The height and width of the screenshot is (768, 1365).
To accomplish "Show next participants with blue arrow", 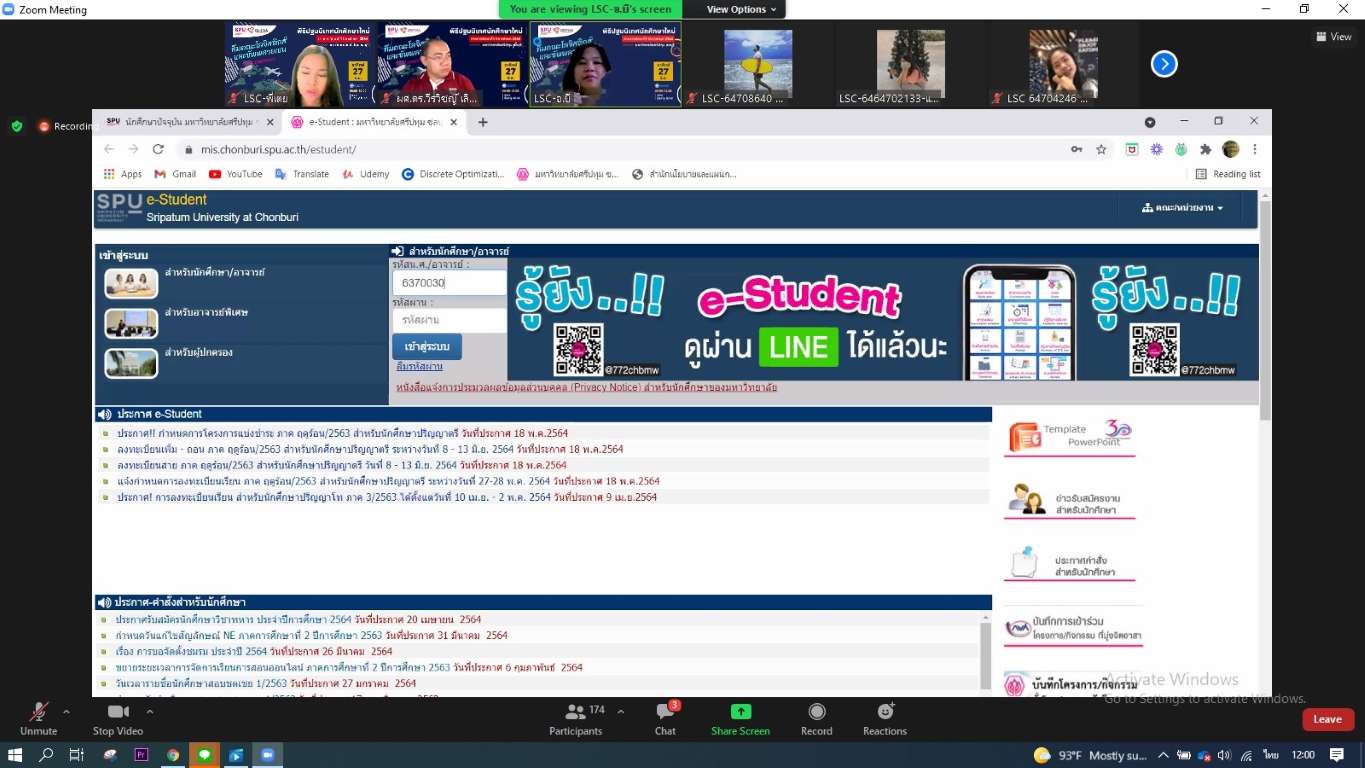I will (x=1163, y=64).
